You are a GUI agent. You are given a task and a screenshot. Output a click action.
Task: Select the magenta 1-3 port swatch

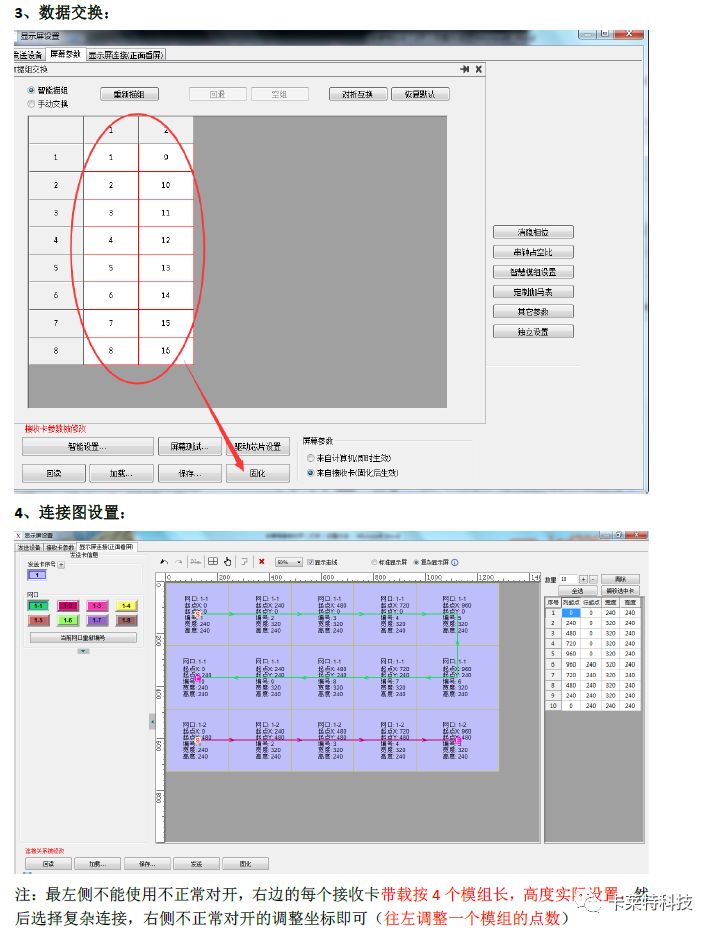coord(97,605)
